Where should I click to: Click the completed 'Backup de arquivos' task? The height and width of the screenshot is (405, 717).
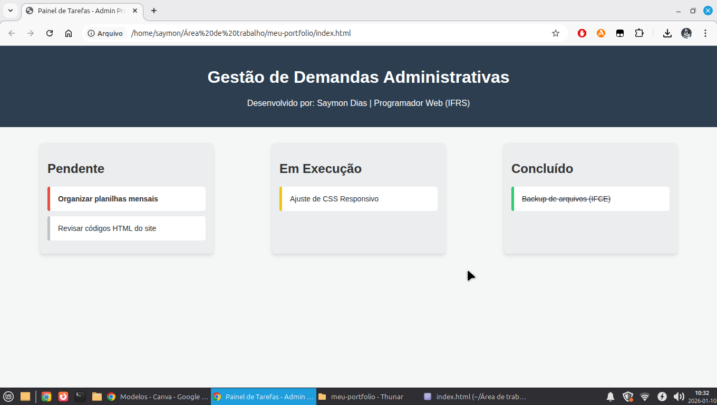point(590,199)
